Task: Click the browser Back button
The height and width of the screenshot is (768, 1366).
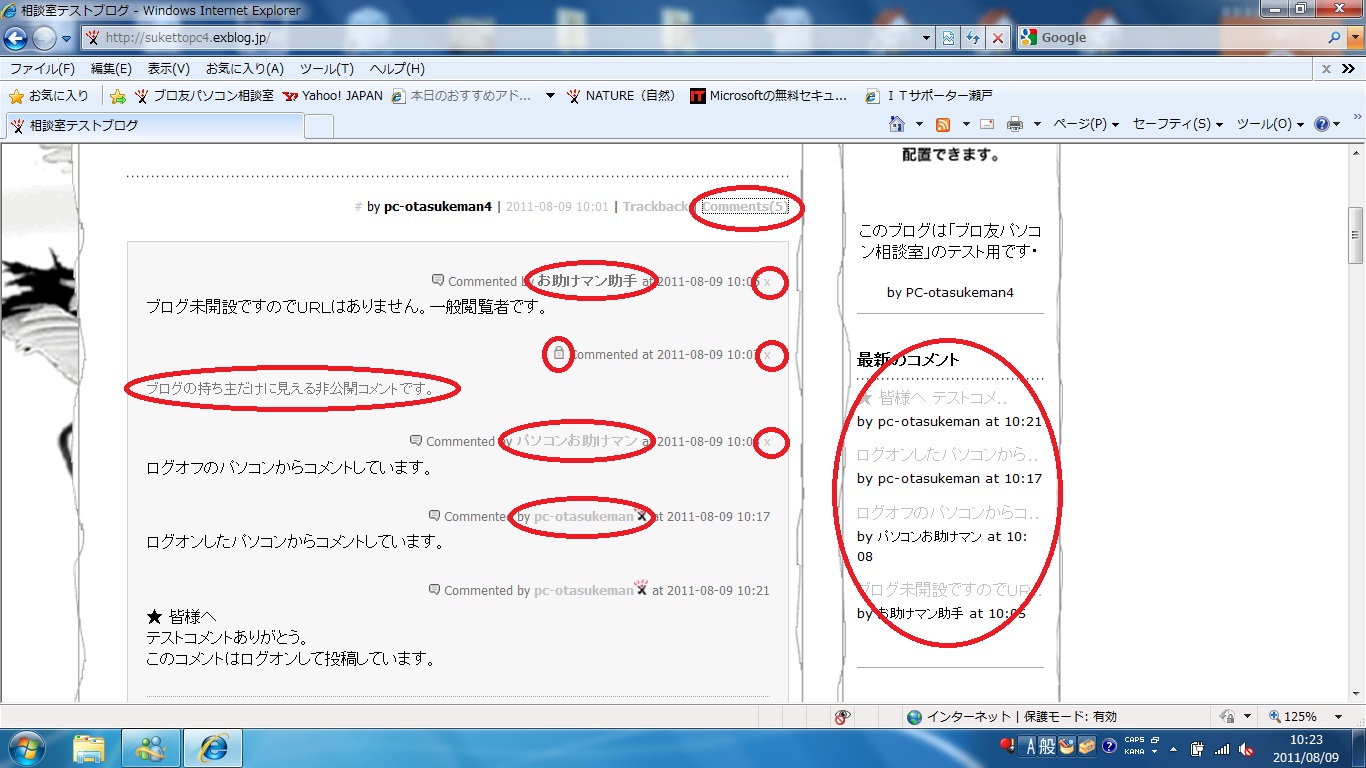Action: [x=15, y=38]
